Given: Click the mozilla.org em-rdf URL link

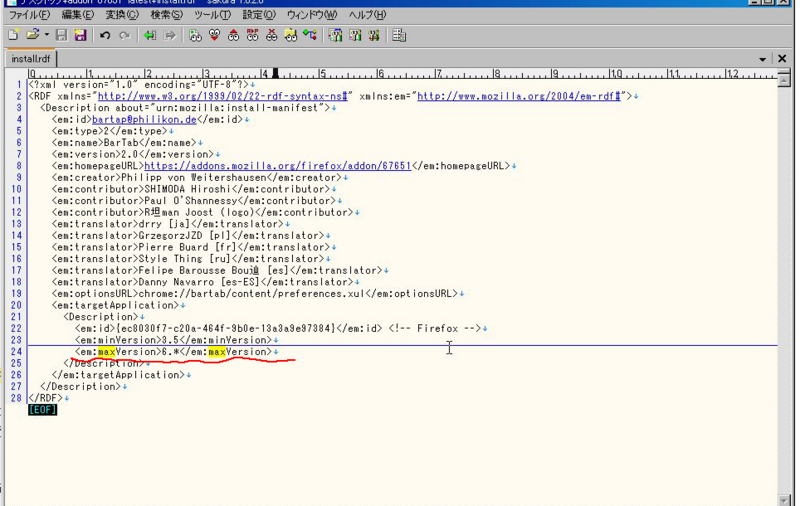Looking at the screenshot, I should (519, 96).
